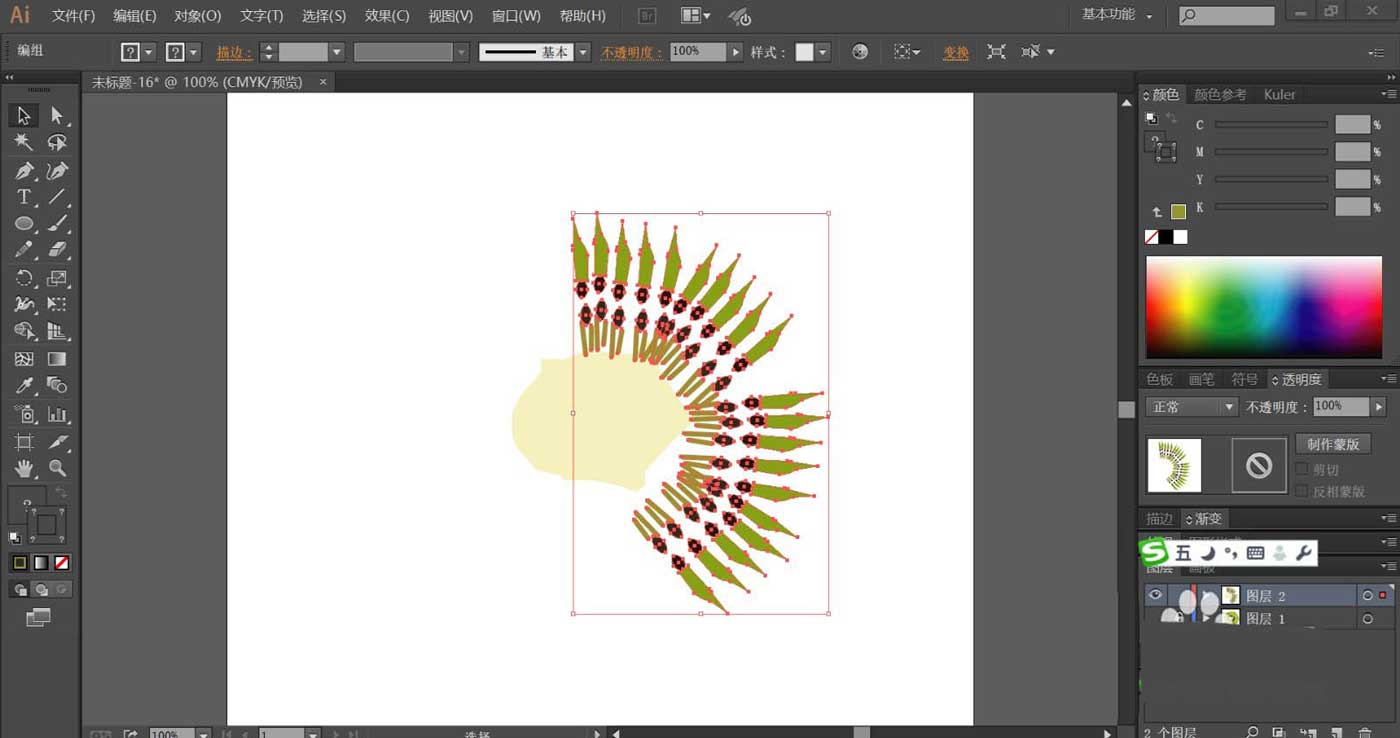Screen dimensions: 1400x738
Task: Expand the 基本 brush definition dropdown
Action: coord(582,52)
